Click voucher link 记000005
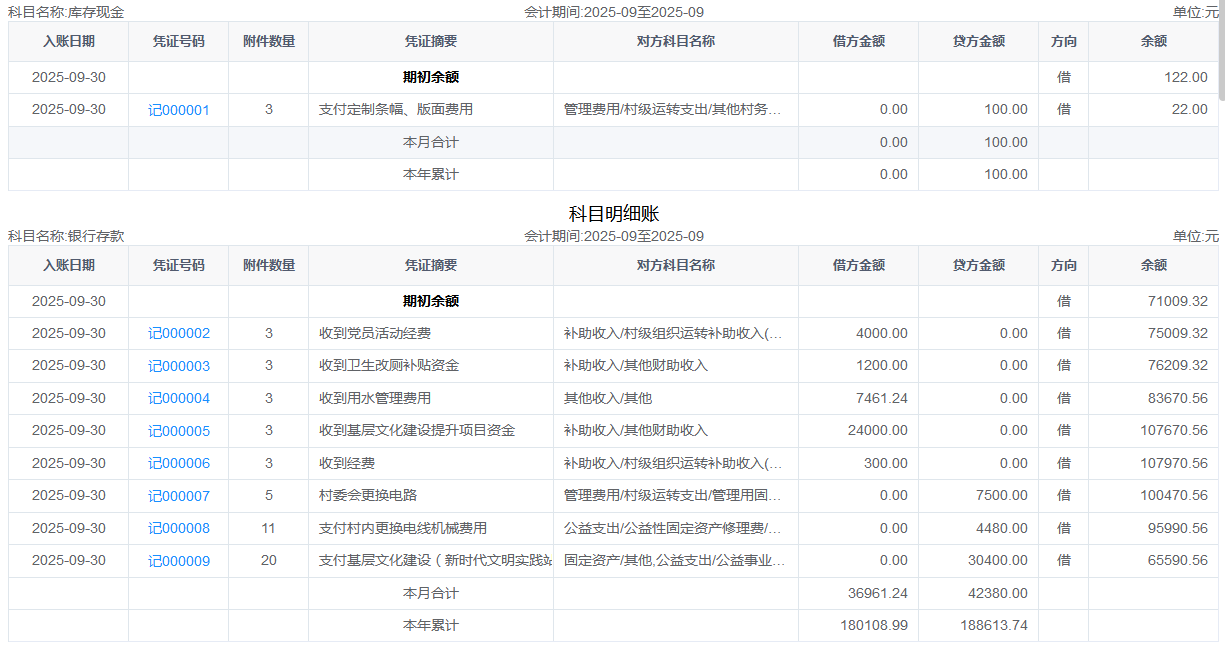This screenshot has width=1225, height=646. click(x=179, y=431)
